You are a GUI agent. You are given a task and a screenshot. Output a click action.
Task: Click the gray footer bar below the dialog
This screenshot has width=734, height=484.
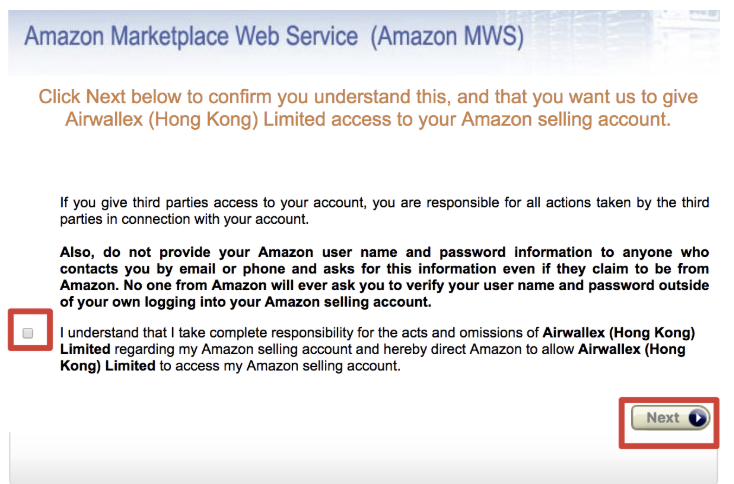click(360, 462)
